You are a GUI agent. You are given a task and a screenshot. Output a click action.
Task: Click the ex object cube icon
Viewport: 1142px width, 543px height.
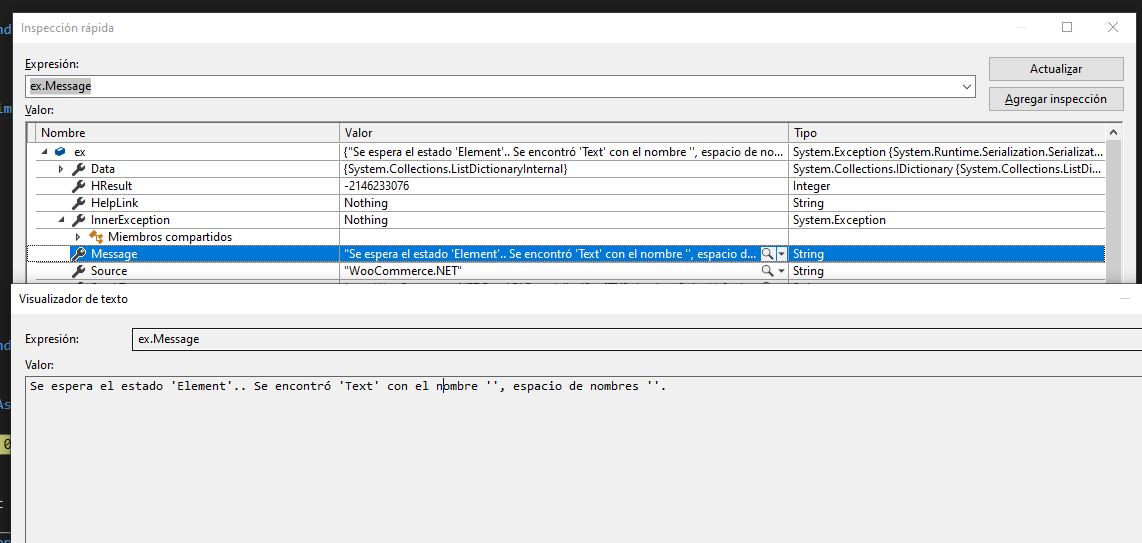(x=60, y=152)
